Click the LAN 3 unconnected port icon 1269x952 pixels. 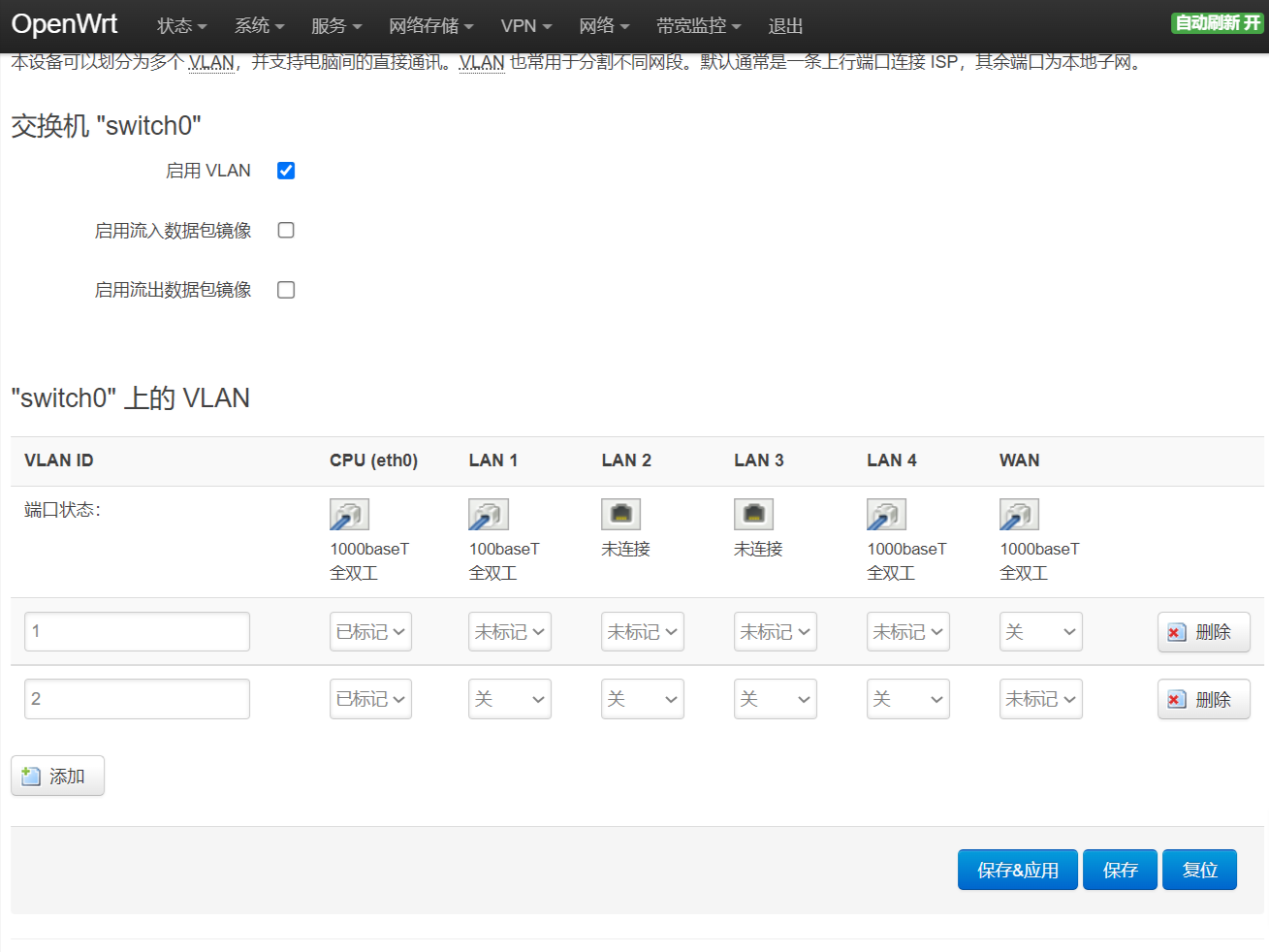tap(753, 514)
